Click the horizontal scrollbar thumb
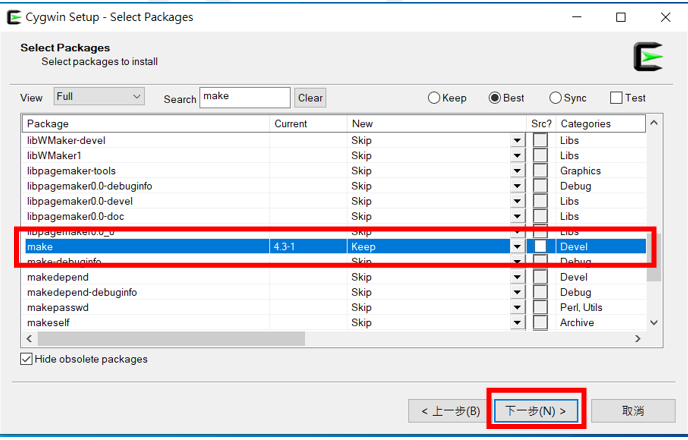The width and height of the screenshot is (688, 440). pyautogui.click(x=171, y=339)
